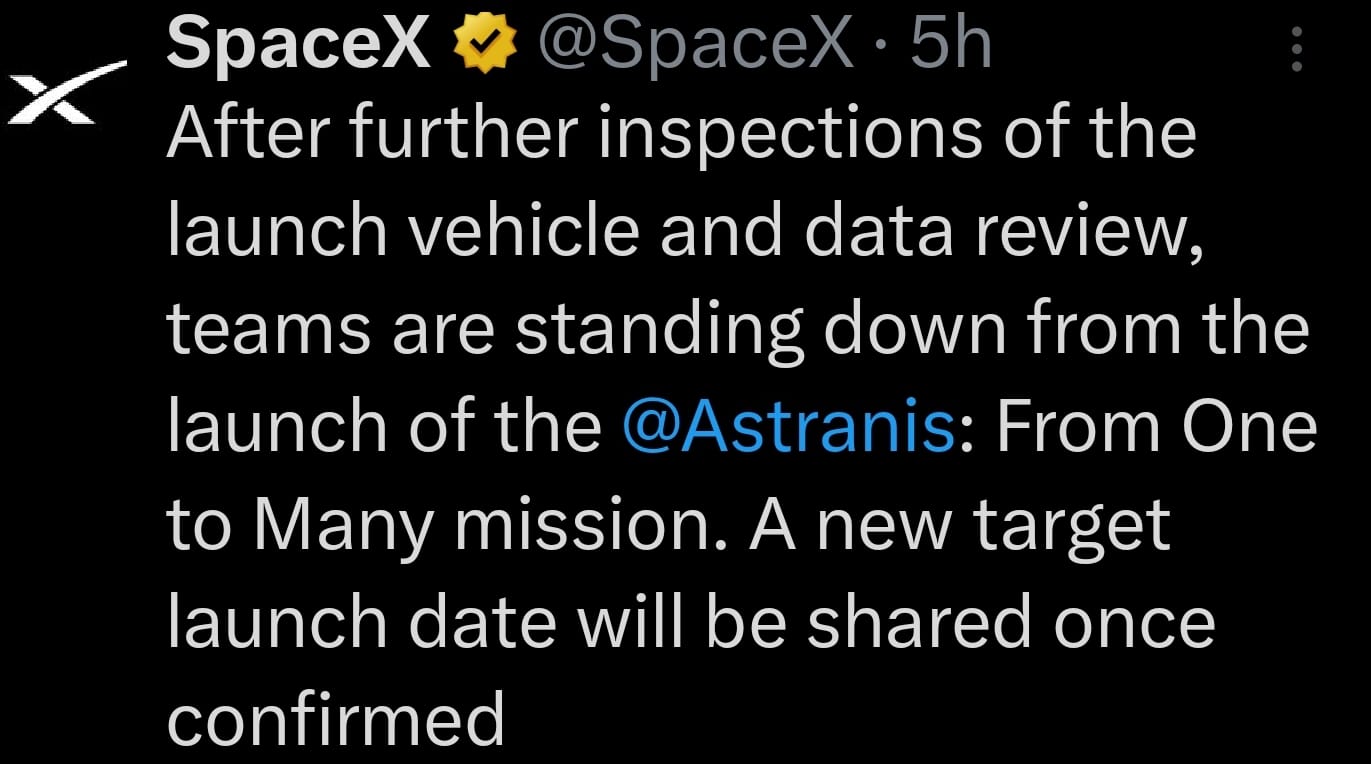Click the words "shared once"
This screenshot has height=764, width=1371.
tap(1010, 623)
